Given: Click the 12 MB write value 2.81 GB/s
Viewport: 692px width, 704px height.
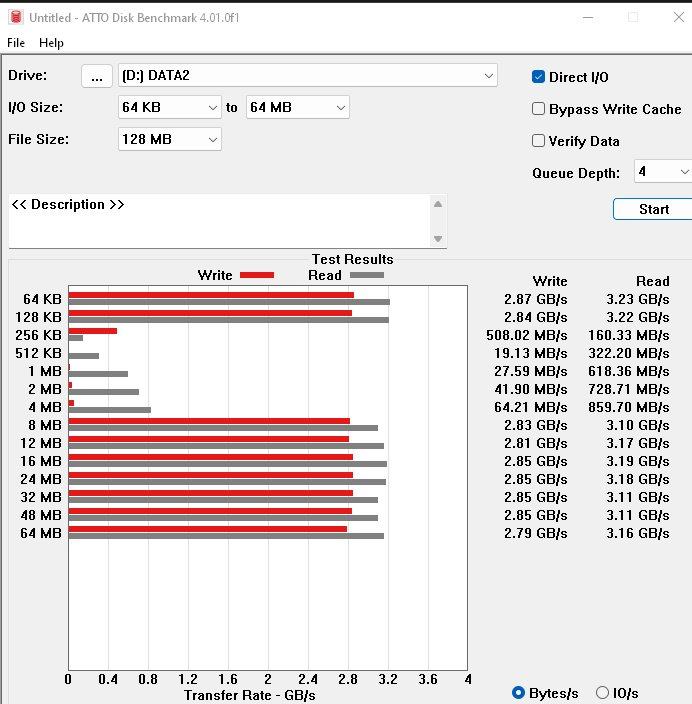Looking at the screenshot, I should coord(535,443).
